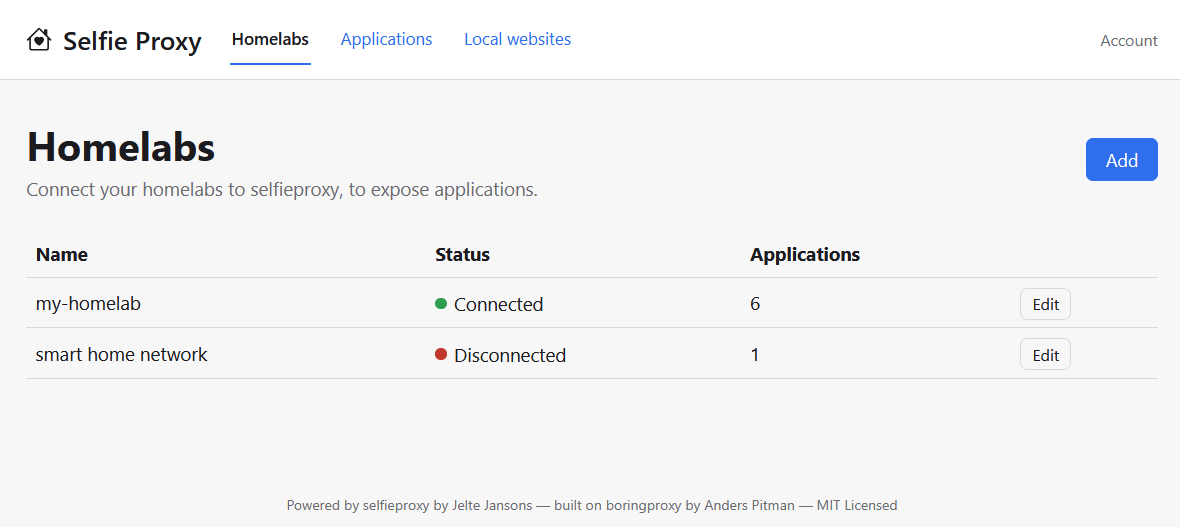Edit the my-homelab entry

point(1045,304)
